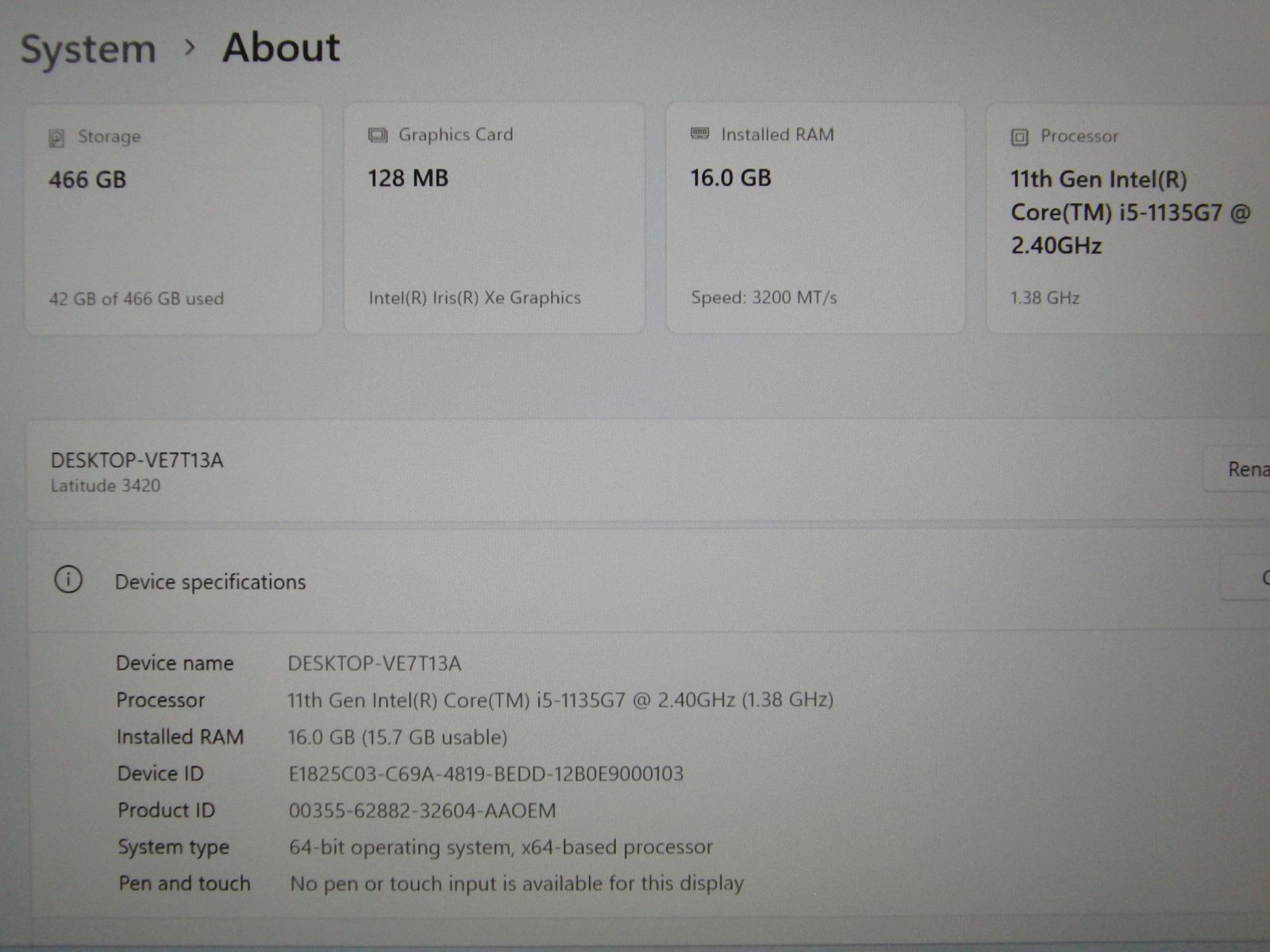Click the Device ID value text
The image size is (1270, 952).
[x=485, y=773]
